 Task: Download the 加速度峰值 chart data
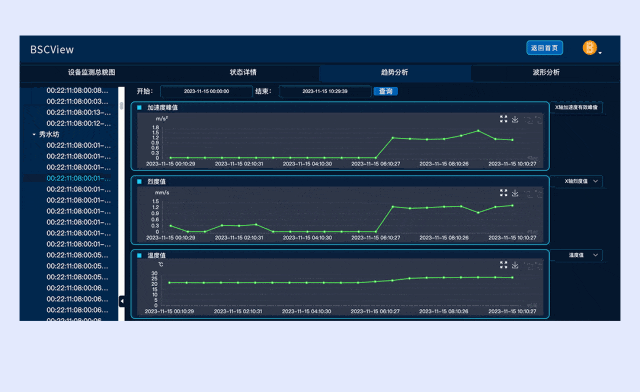(515, 119)
